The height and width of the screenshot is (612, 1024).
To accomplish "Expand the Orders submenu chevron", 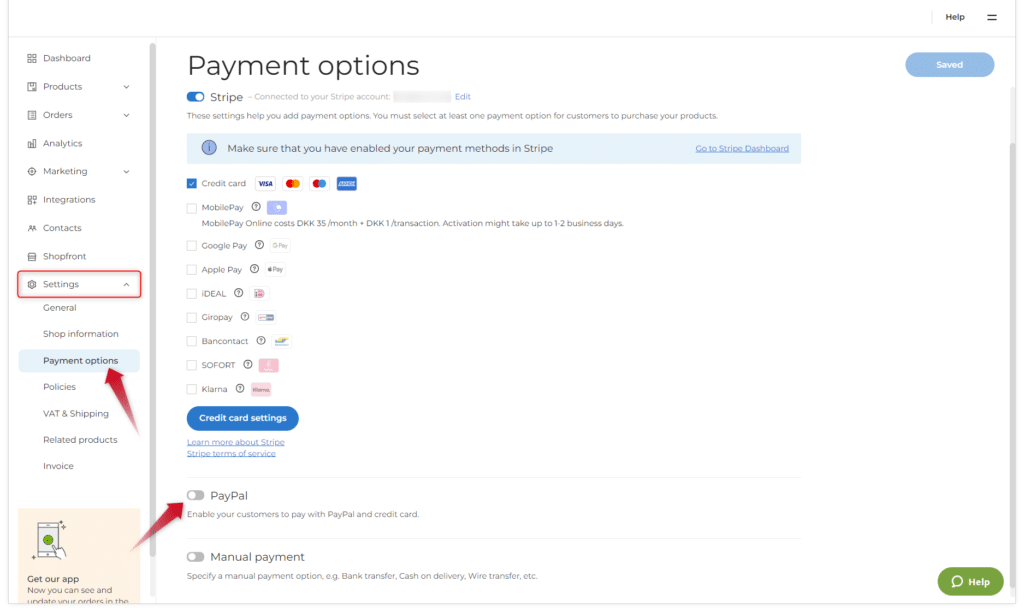I will pyautogui.click(x=126, y=115).
